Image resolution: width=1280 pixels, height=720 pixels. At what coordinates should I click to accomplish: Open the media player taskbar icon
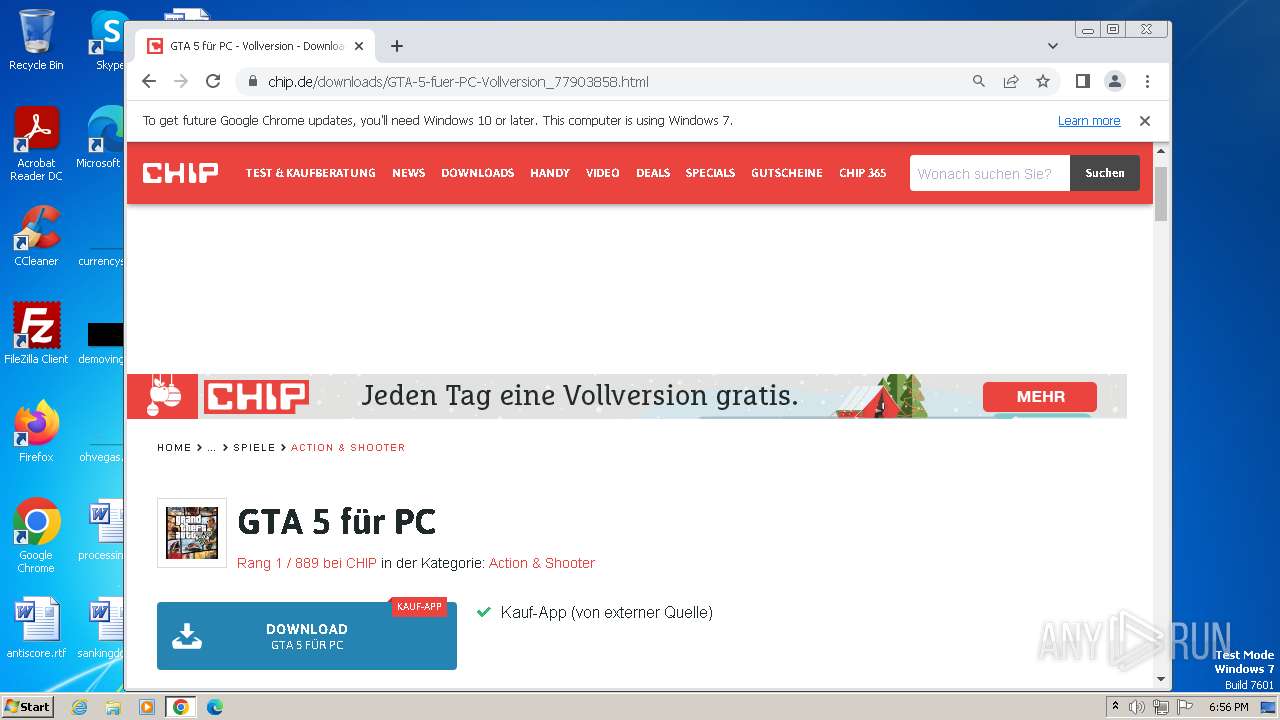[x=147, y=707]
